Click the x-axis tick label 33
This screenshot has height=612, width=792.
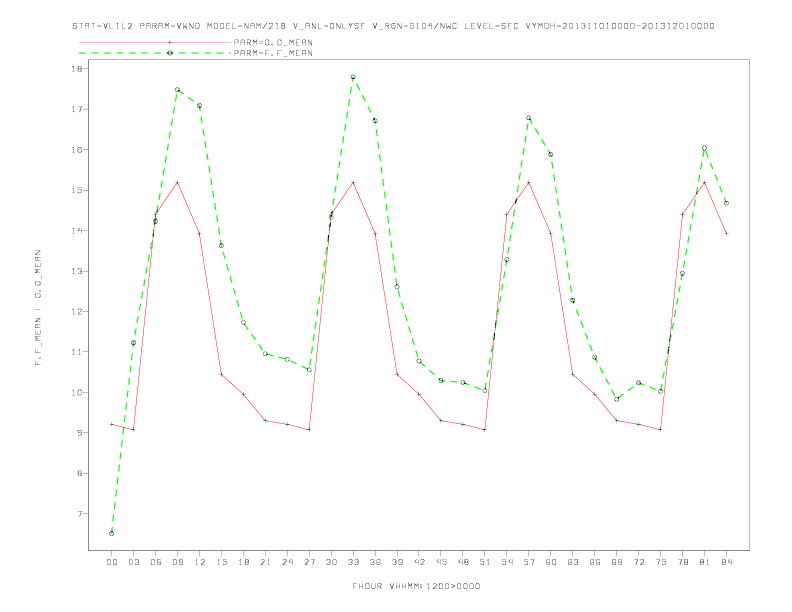[x=353, y=562]
